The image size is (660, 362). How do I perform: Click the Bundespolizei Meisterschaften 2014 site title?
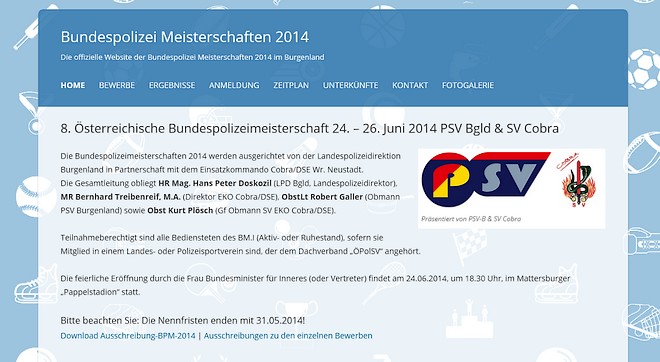tap(185, 37)
